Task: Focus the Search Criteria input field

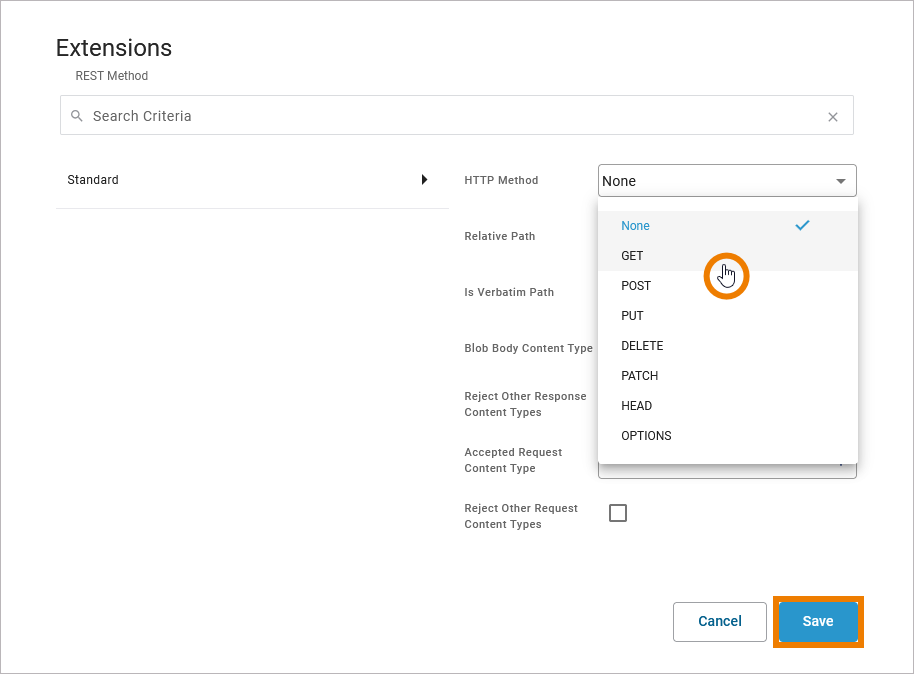Action: 450,116
